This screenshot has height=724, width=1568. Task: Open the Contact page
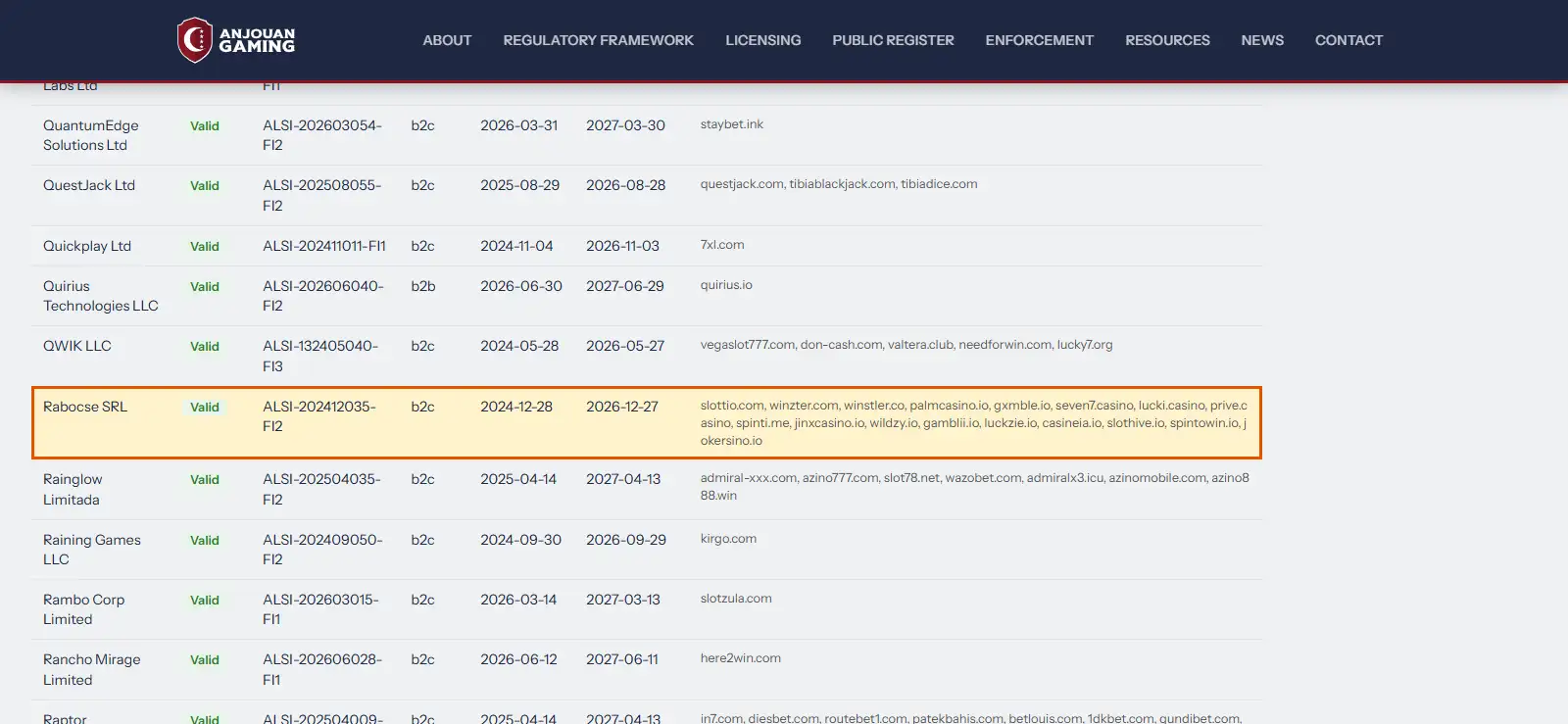(1348, 40)
